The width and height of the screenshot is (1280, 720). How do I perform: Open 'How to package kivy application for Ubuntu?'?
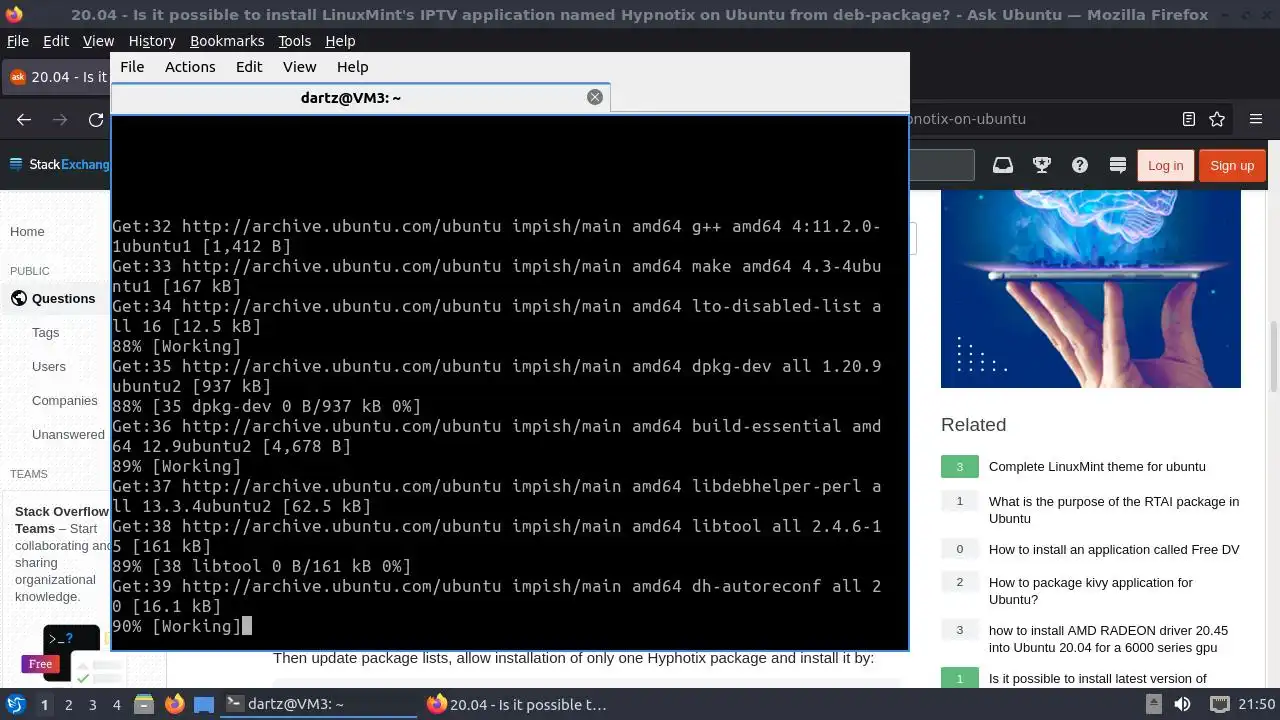point(1090,590)
